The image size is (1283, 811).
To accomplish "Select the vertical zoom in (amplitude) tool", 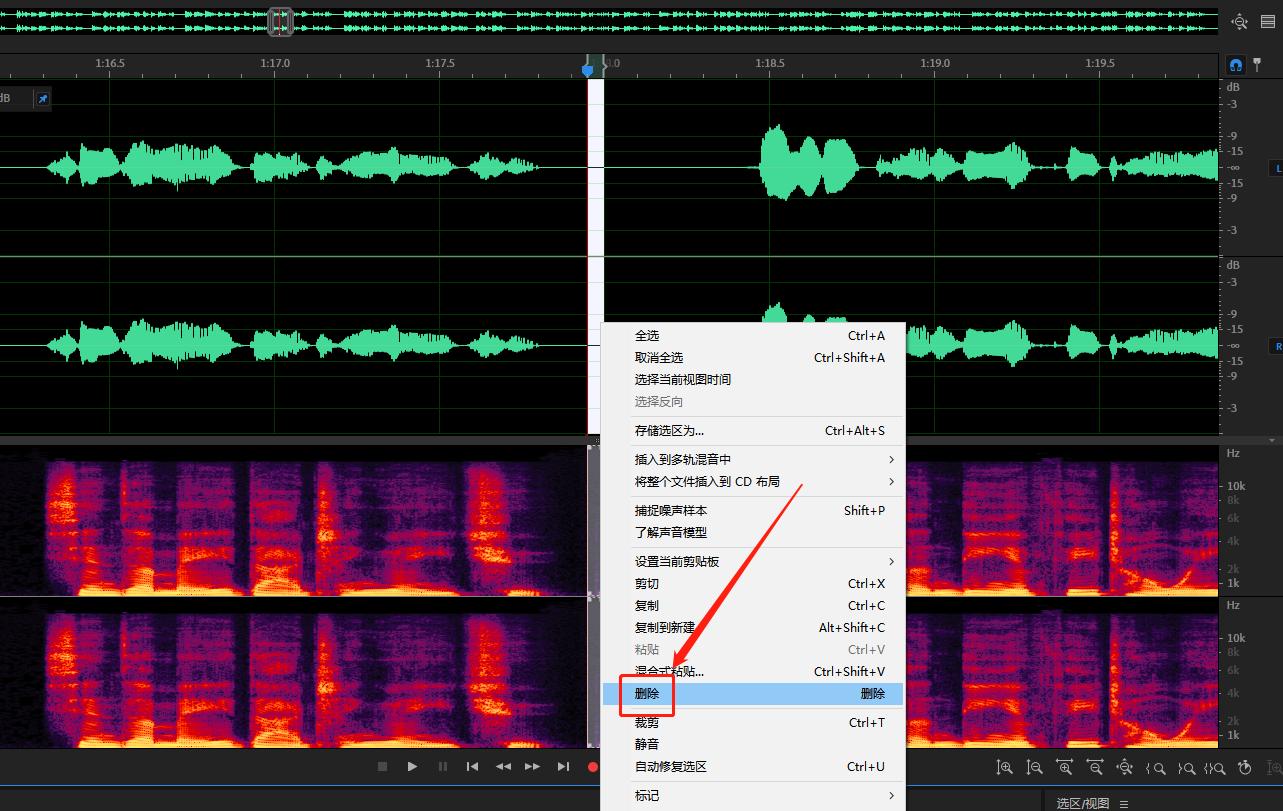I will (1005, 767).
